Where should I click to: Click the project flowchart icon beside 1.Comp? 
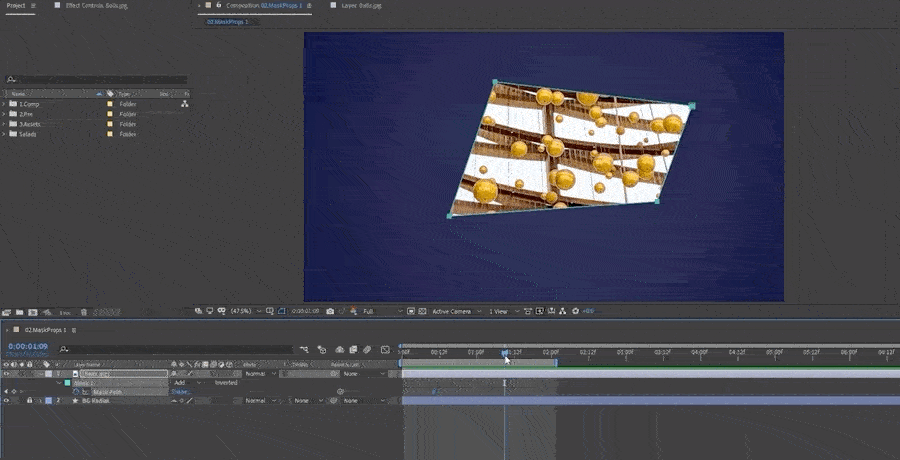pyautogui.click(x=184, y=104)
